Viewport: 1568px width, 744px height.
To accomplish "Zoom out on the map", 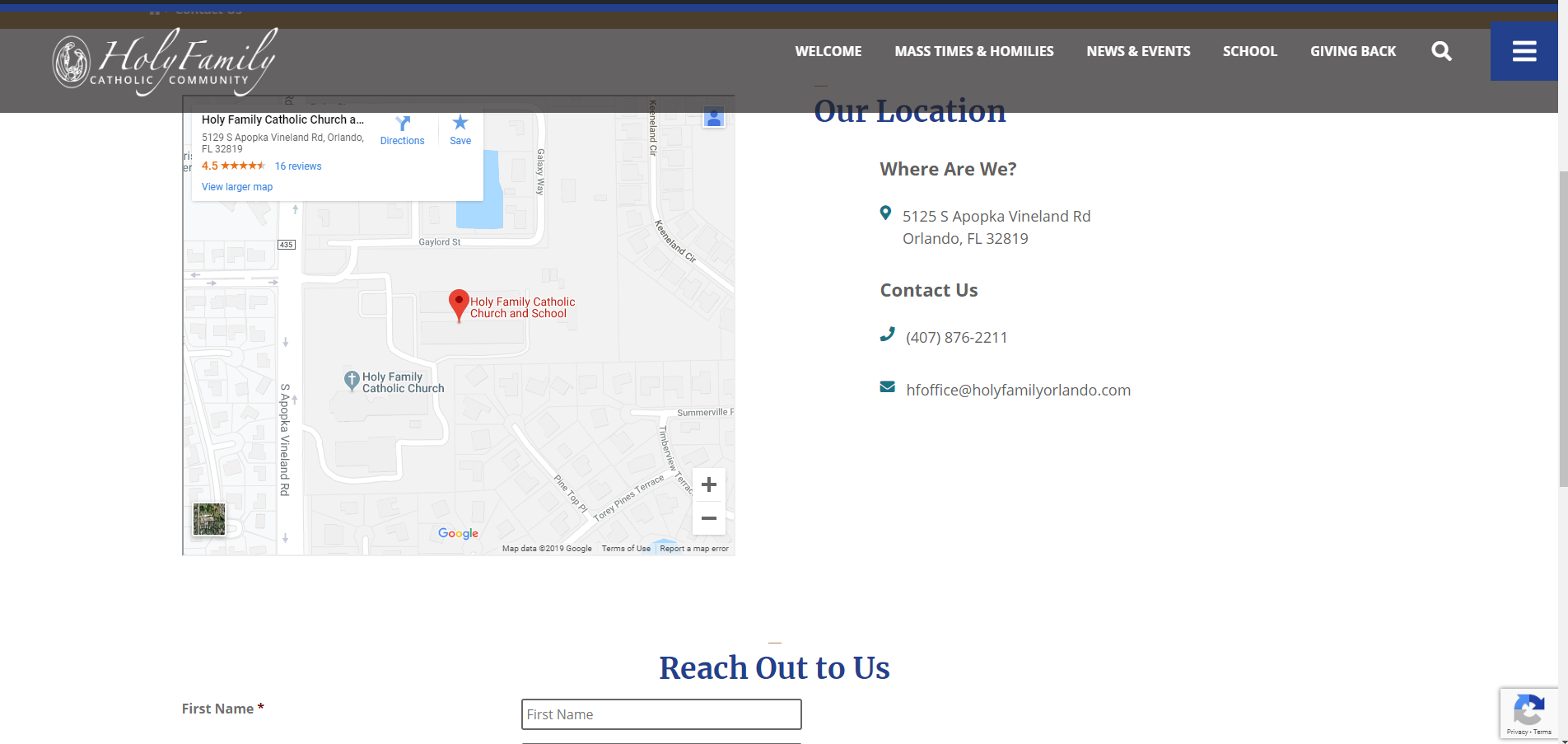I will pyautogui.click(x=708, y=518).
